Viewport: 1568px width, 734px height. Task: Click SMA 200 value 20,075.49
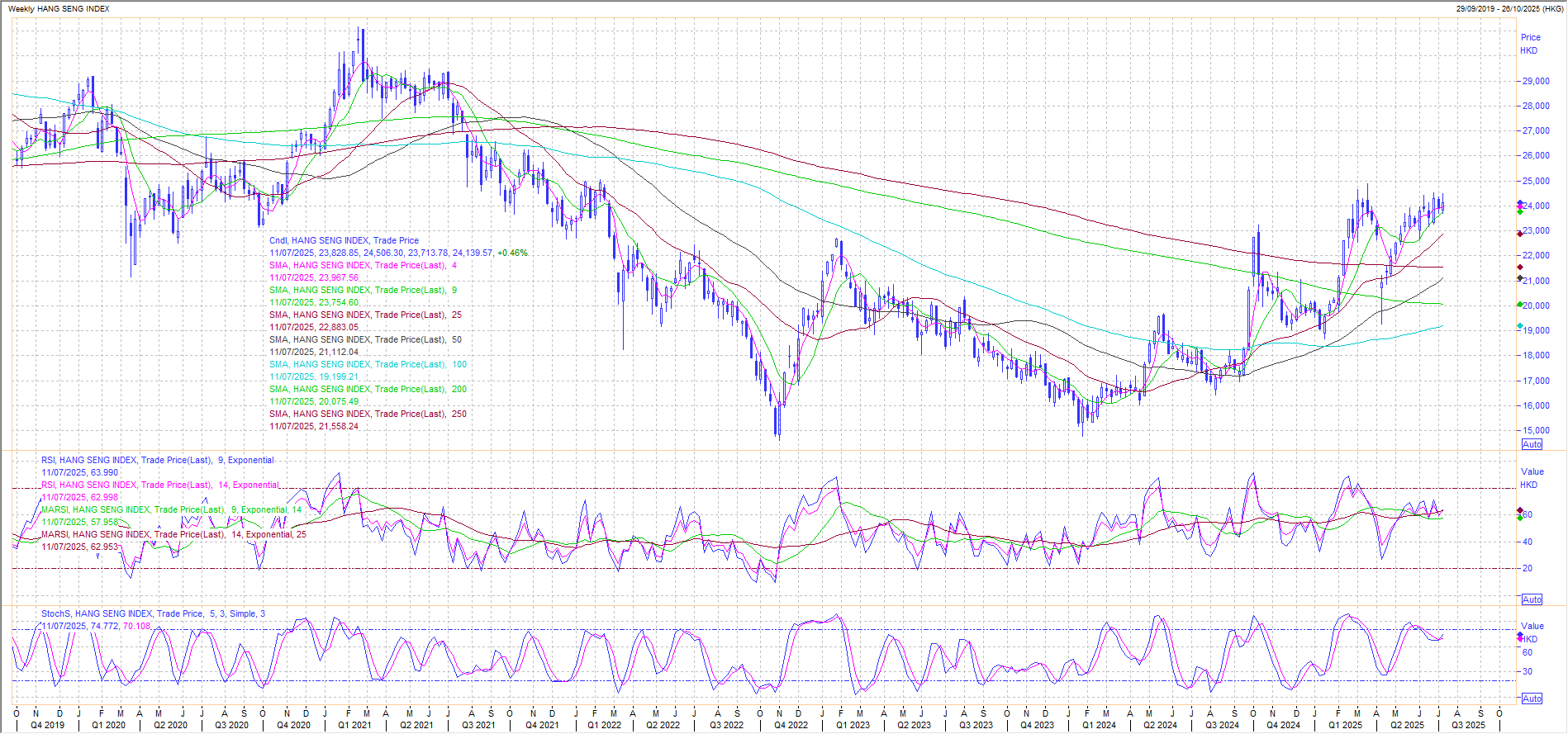click(314, 402)
